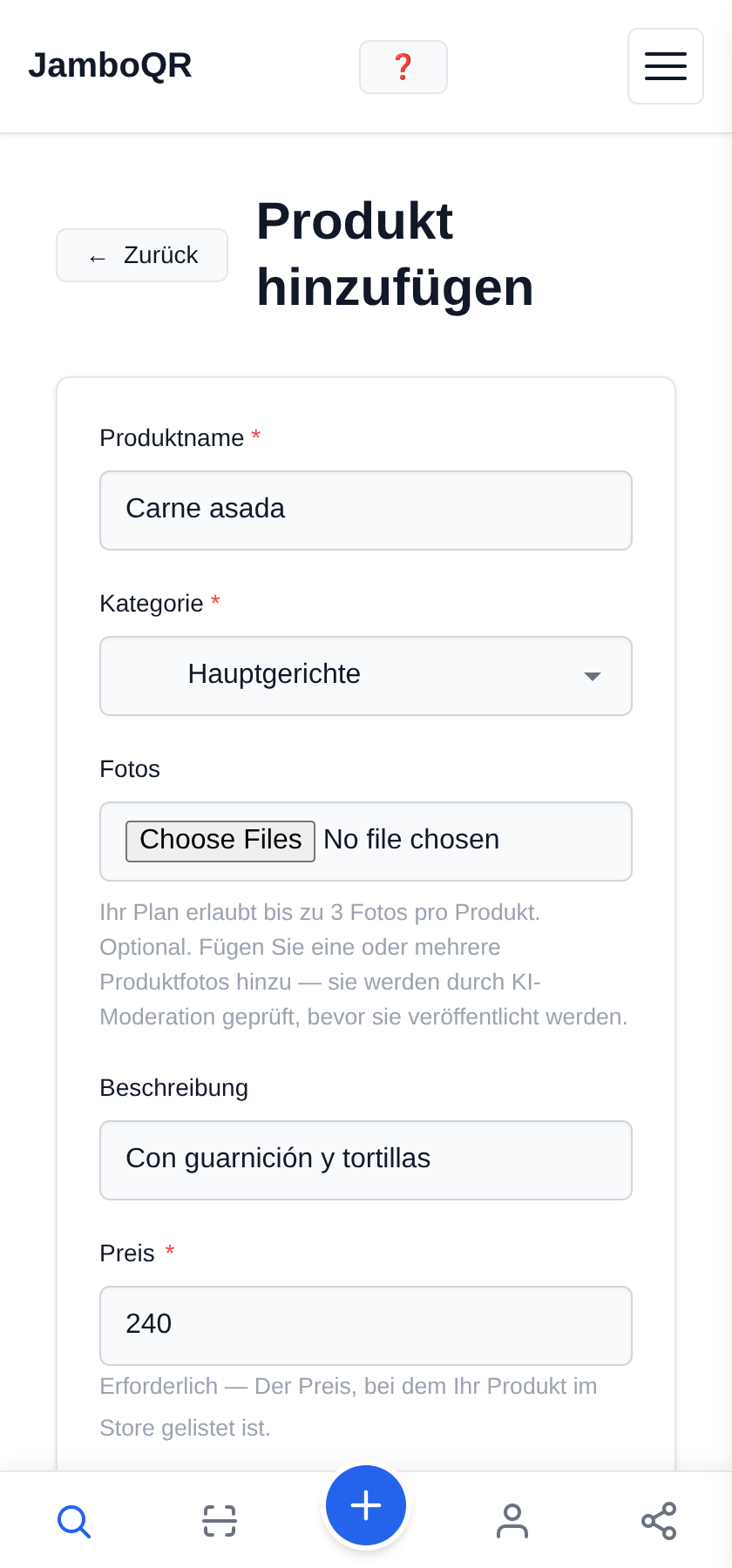Screen dimensions: 732x1568
Task: Tap the share icon in bottom bar
Action: 659,1521
